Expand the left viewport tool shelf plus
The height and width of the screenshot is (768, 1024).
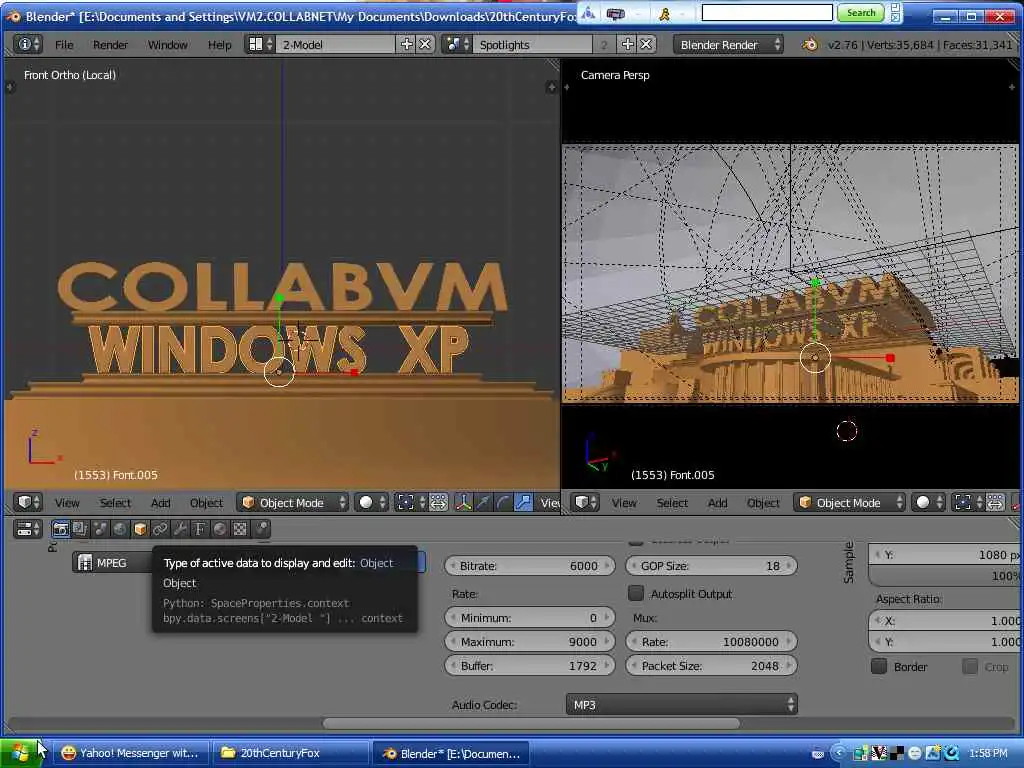(10, 86)
